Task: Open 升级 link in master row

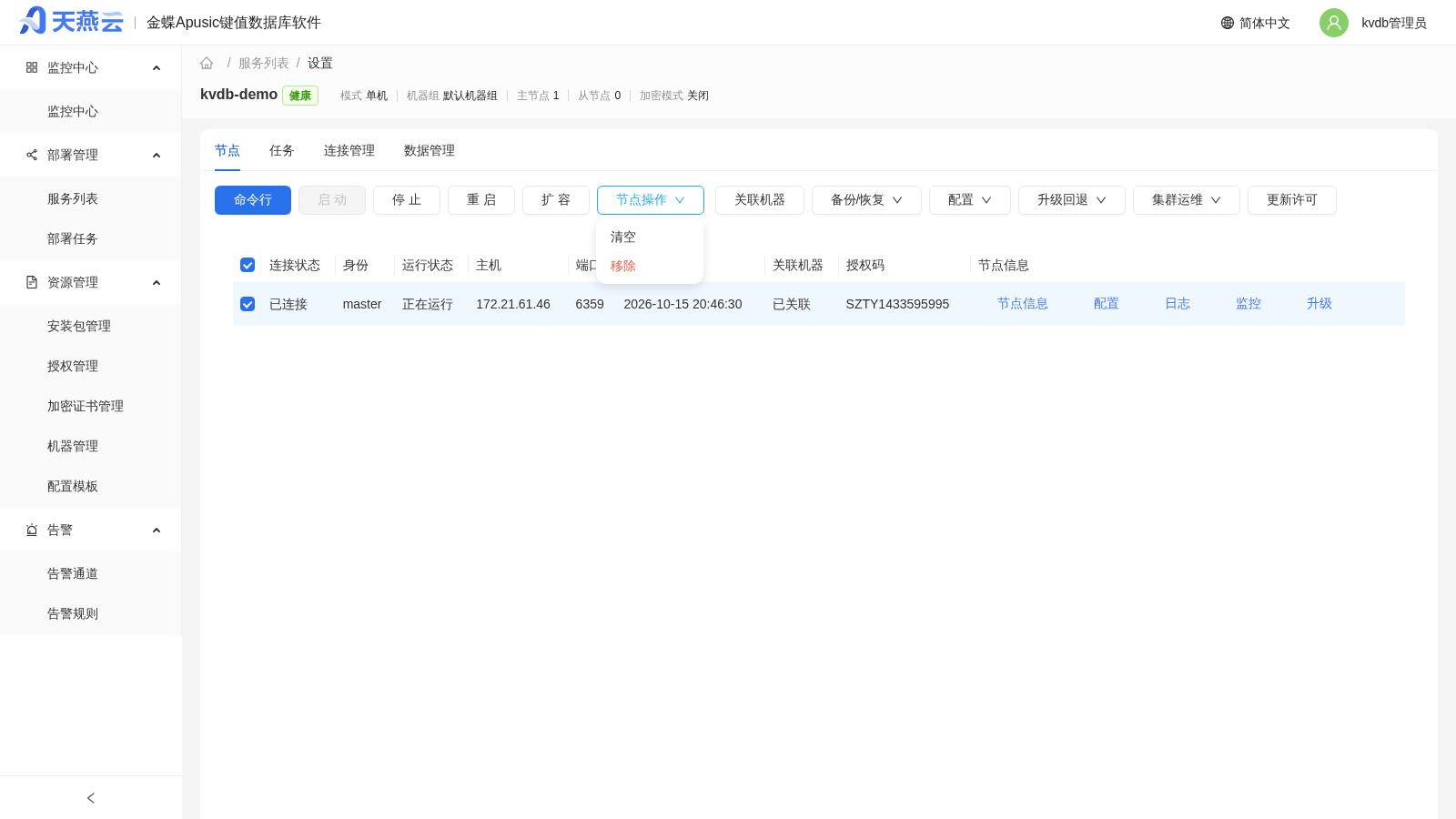Action: click(x=1319, y=304)
